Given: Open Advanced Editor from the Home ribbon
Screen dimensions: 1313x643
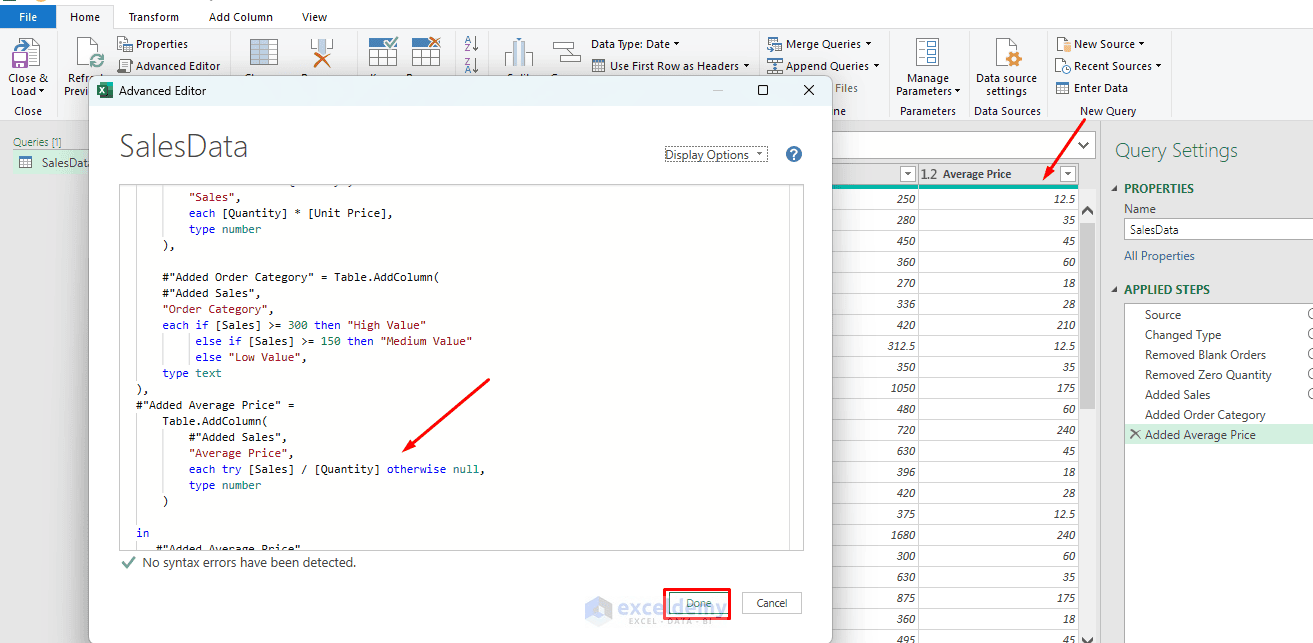Looking at the screenshot, I should pyautogui.click(x=170, y=66).
